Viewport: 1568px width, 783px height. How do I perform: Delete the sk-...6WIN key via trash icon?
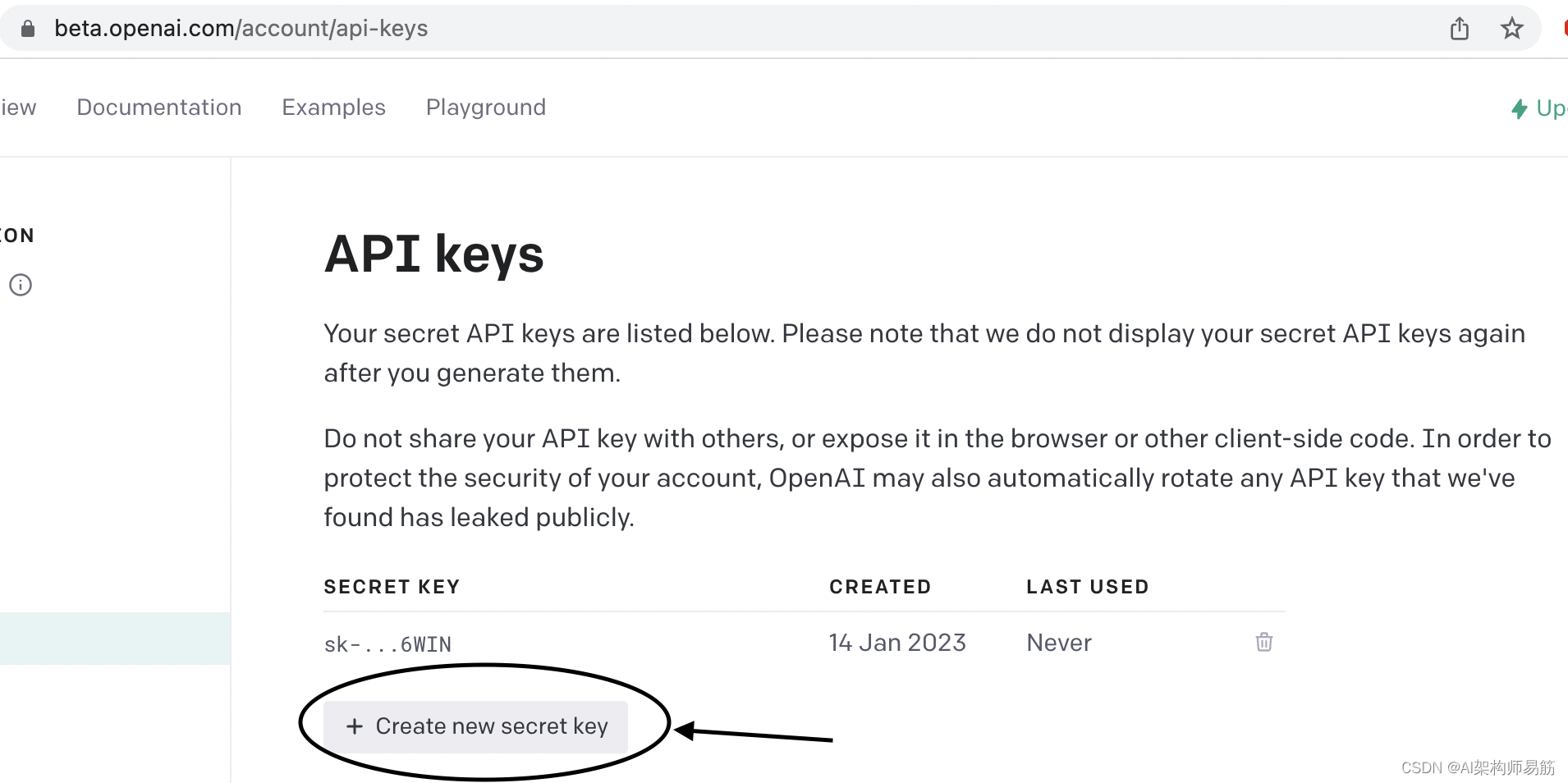click(1263, 642)
